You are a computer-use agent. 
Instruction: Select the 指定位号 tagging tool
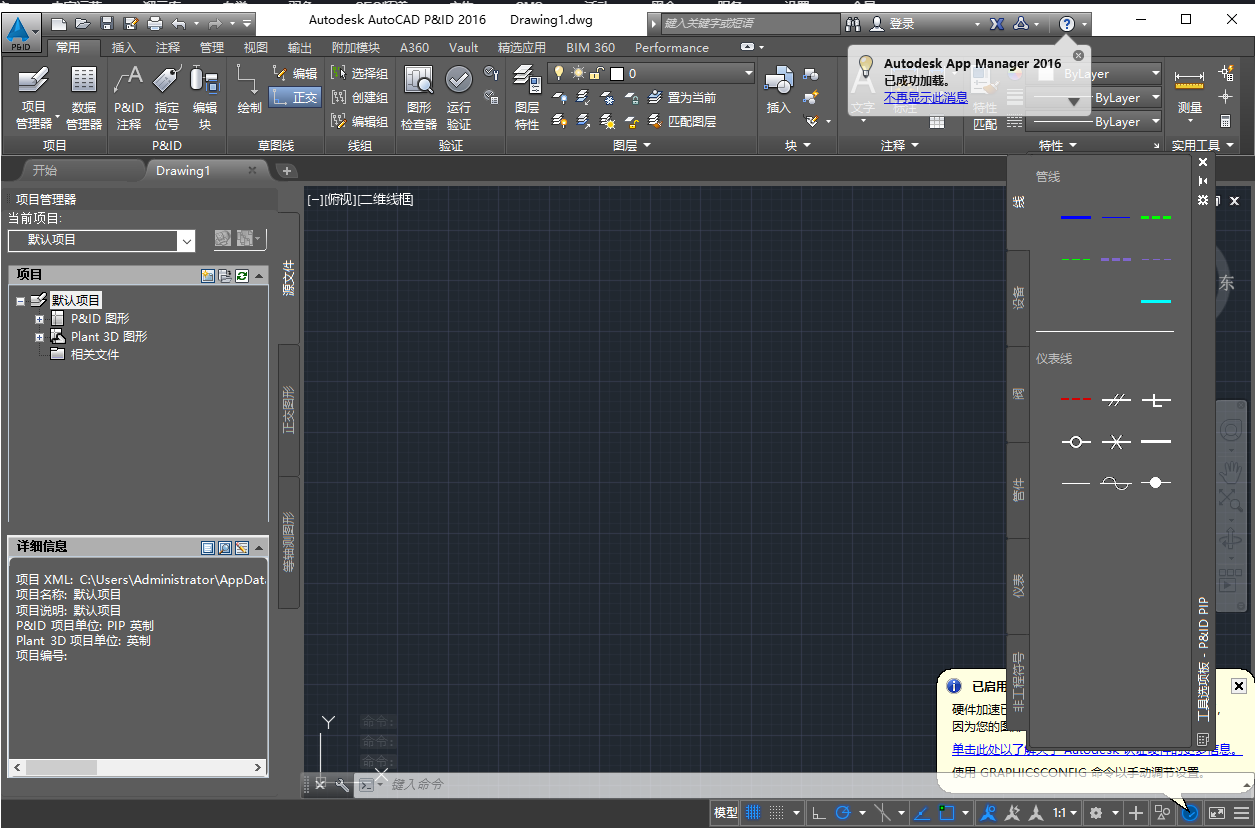(168, 96)
